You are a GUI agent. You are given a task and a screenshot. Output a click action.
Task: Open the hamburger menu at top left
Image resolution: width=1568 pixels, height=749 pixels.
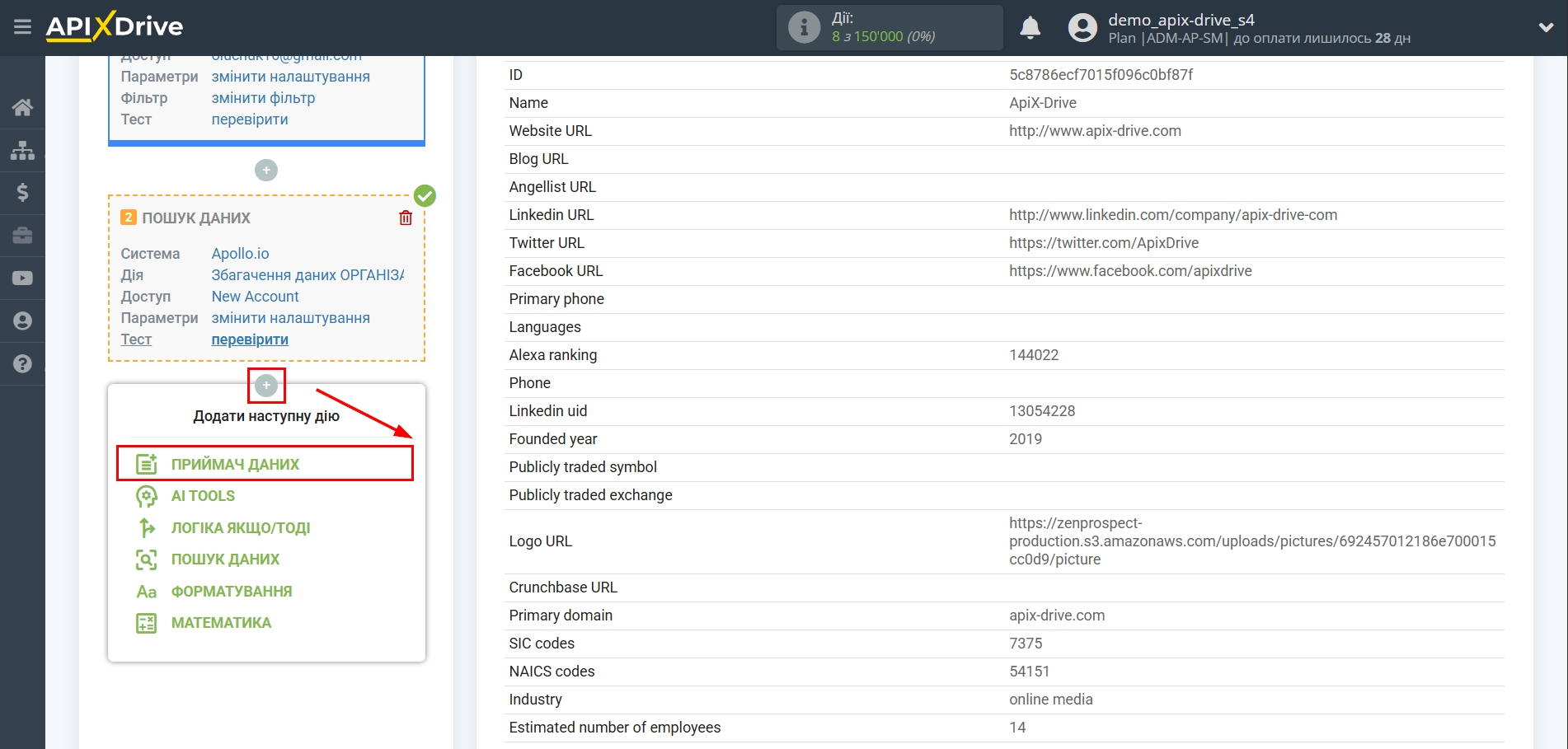coord(22,26)
